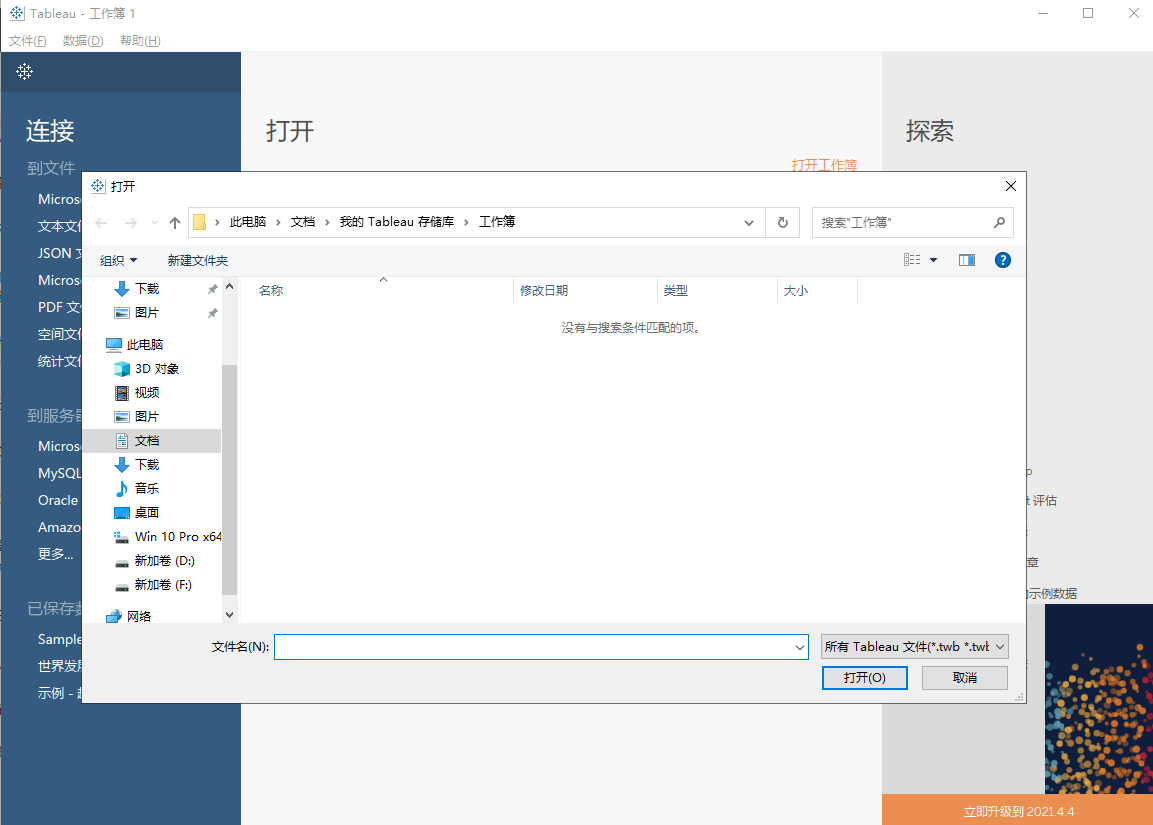The width and height of the screenshot is (1153, 825).
Task: Click 新建文件夹 button
Action: (x=198, y=260)
